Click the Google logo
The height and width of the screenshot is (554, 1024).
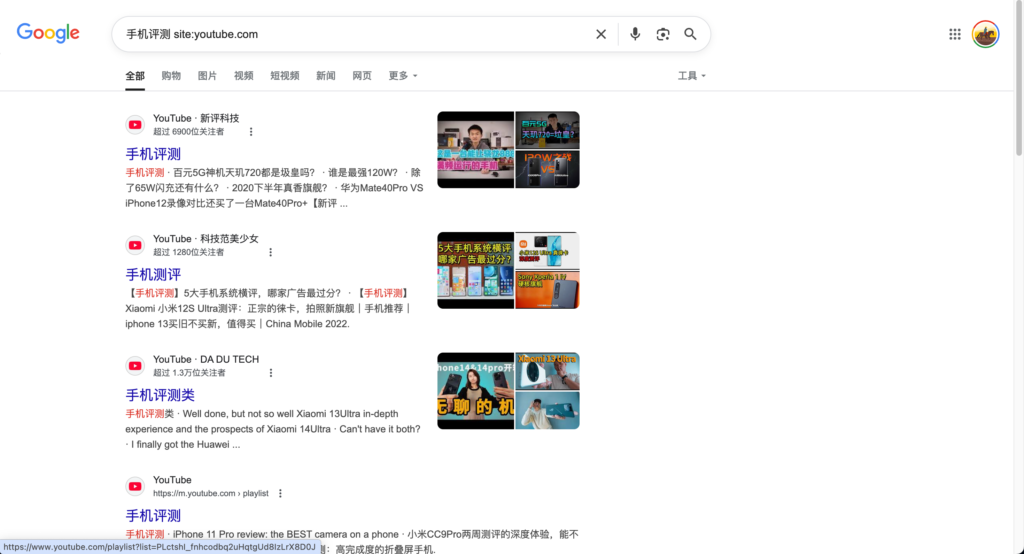tap(48, 33)
